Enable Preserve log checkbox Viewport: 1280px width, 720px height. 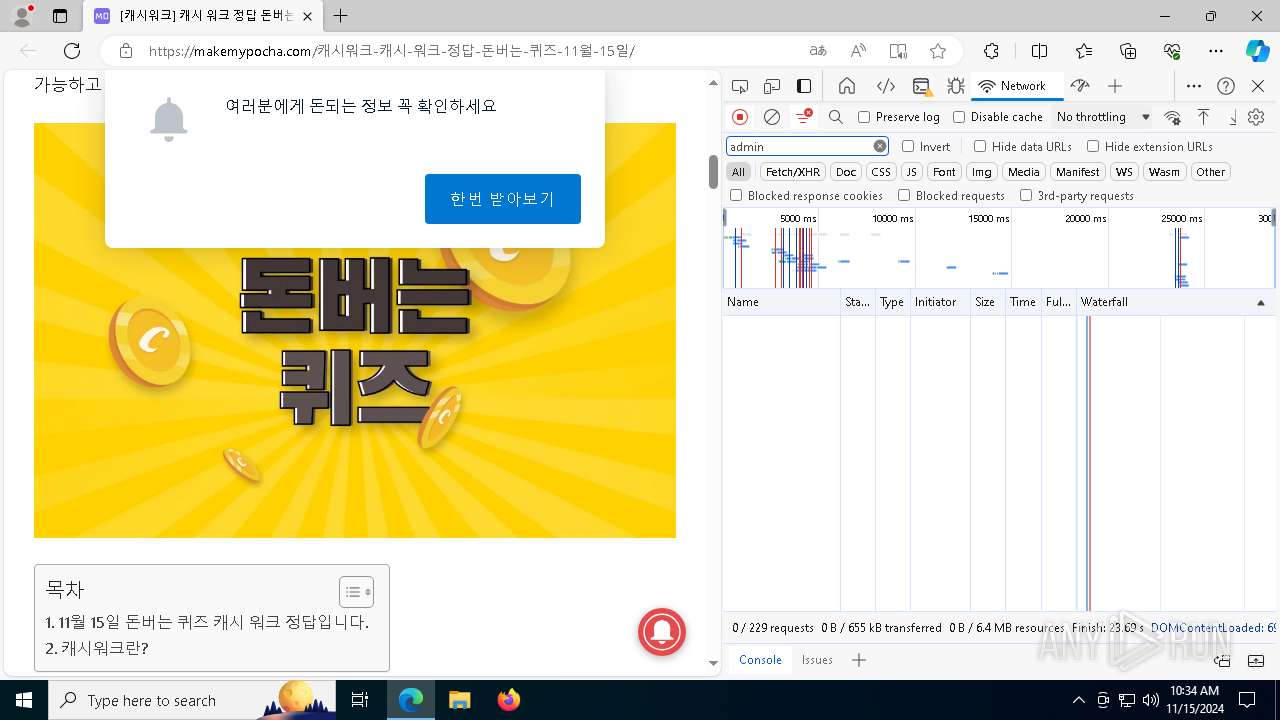tap(864, 117)
